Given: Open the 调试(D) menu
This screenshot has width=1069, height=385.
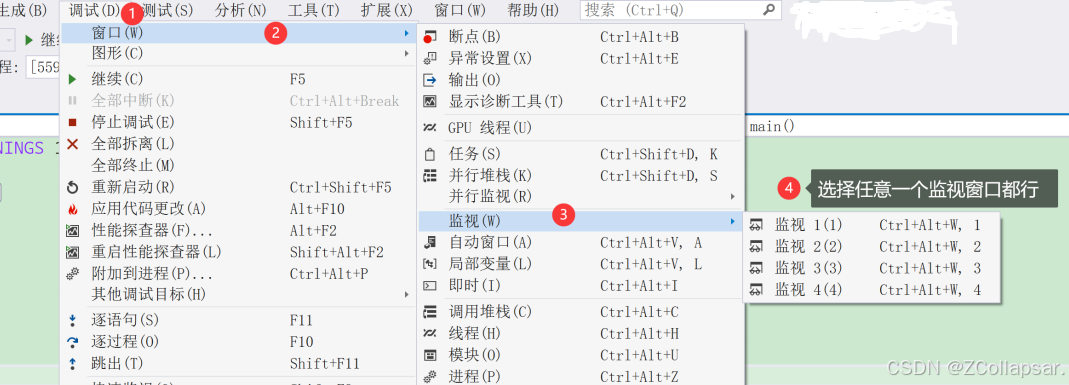Looking at the screenshot, I should point(94,10).
